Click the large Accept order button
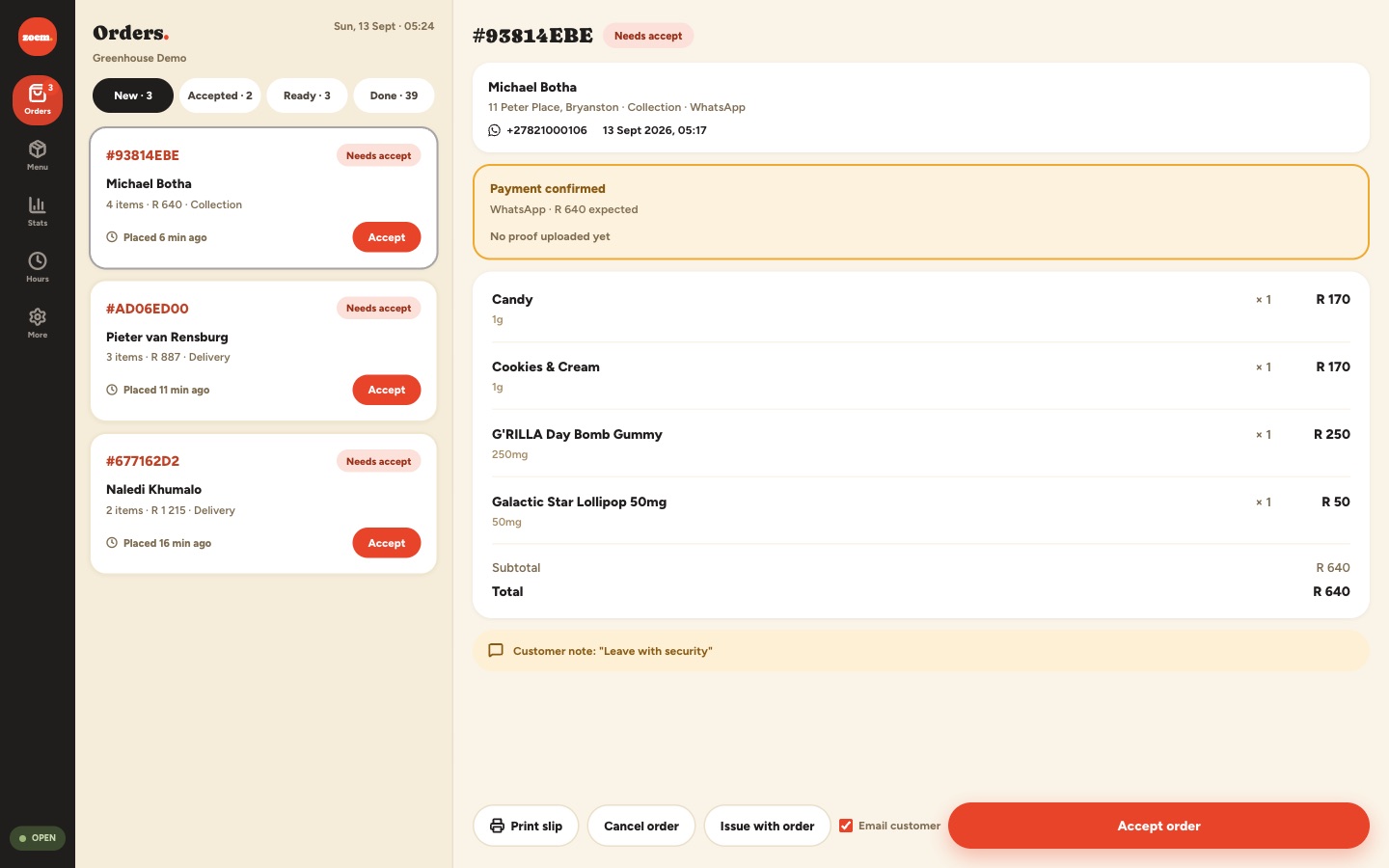Screen dimensions: 1389x868 (1158, 826)
